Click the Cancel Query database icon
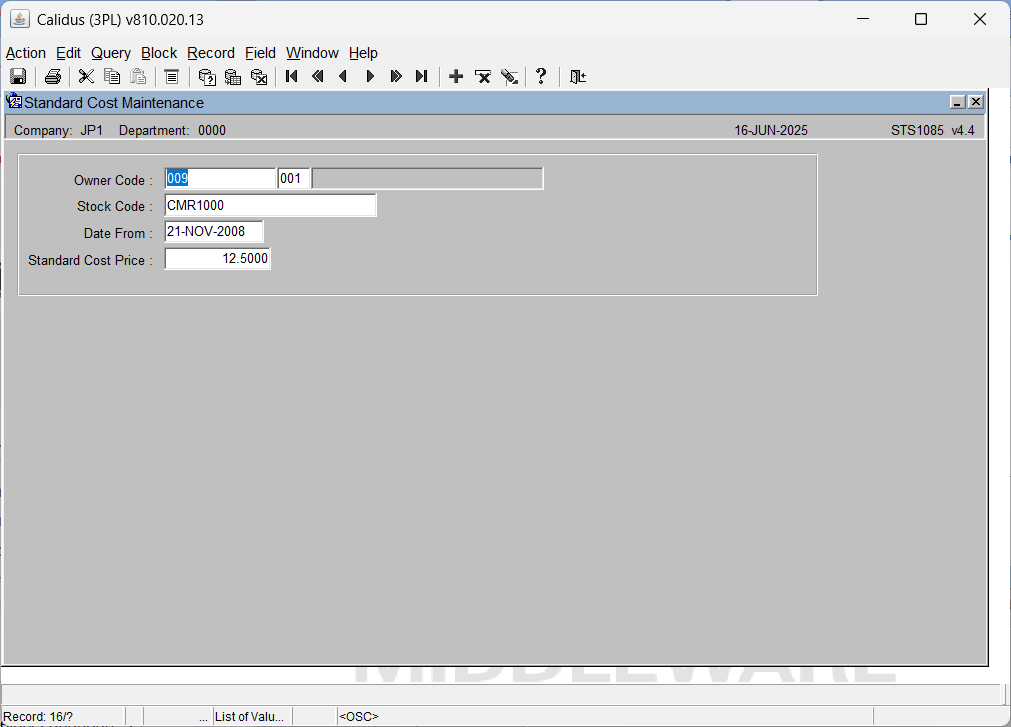Image resolution: width=1011 pixels, height=727 pixels. [259, 77]
